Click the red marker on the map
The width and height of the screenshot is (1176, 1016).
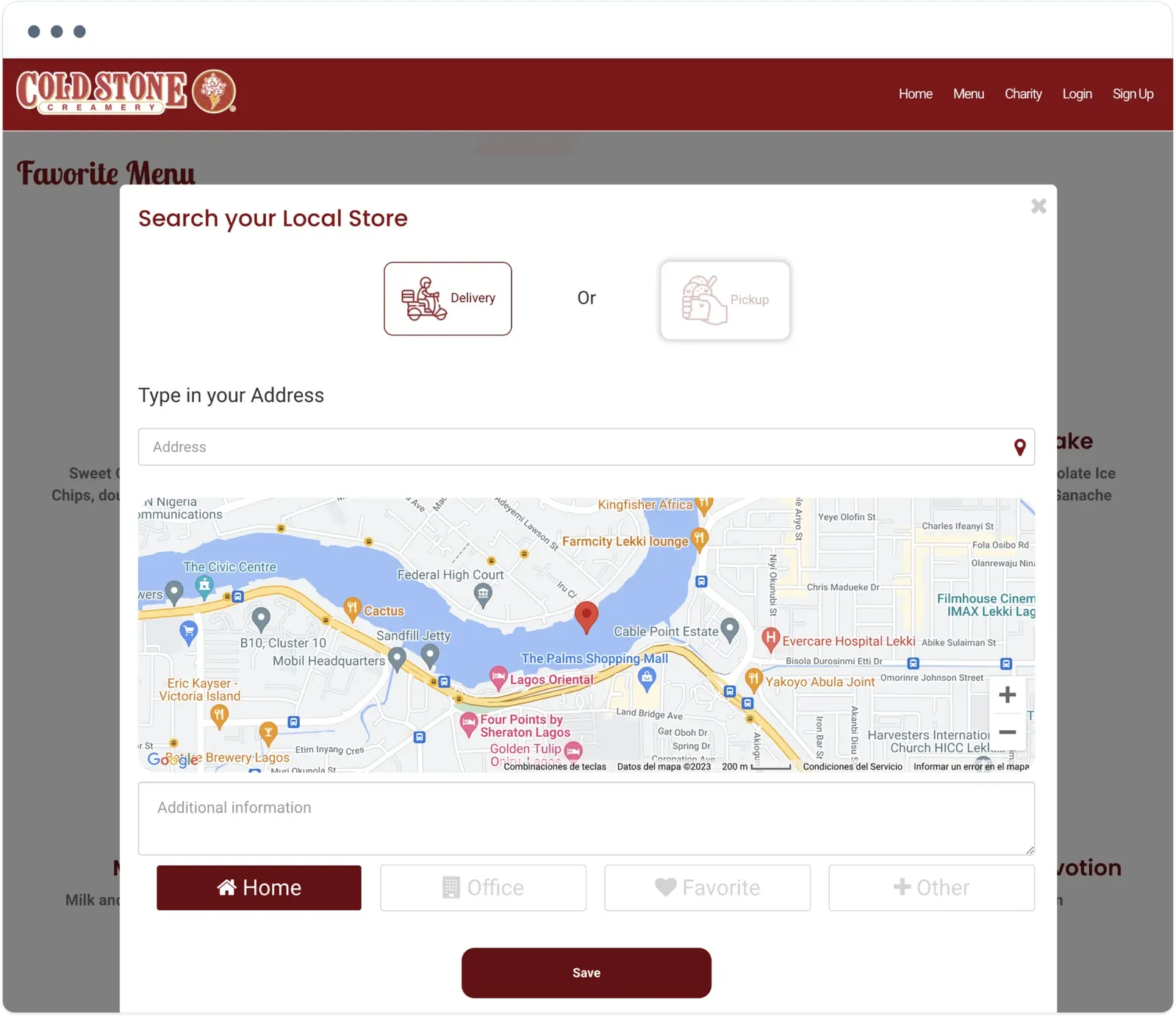586,617
